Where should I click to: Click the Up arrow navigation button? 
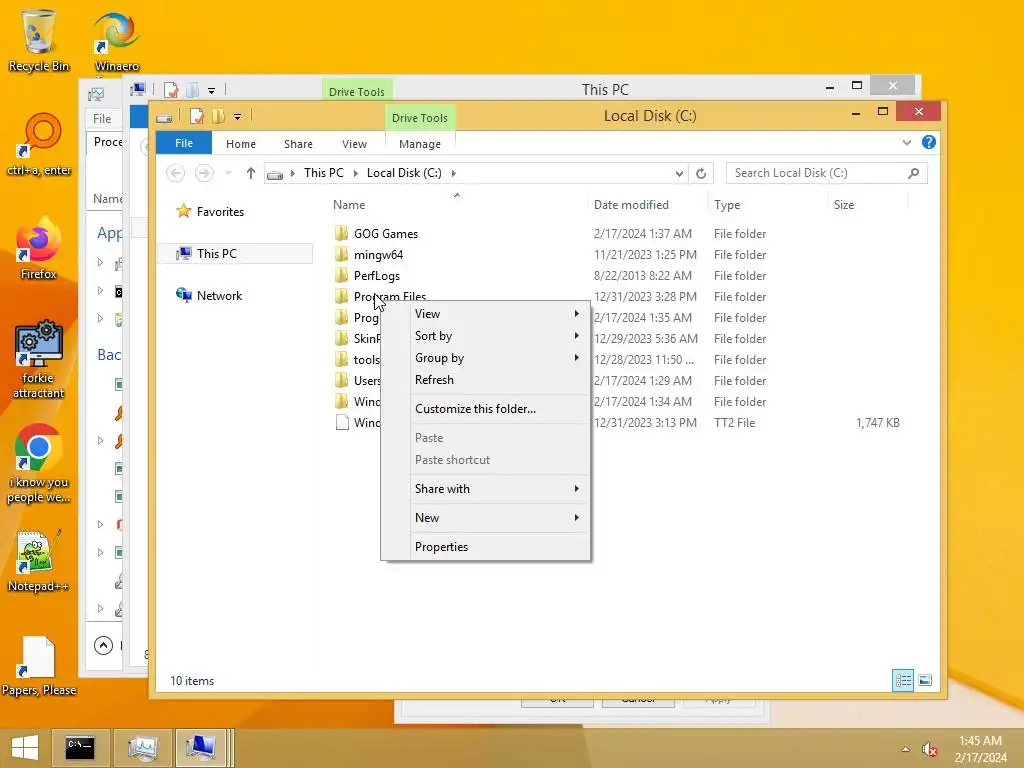pos(251,173)
